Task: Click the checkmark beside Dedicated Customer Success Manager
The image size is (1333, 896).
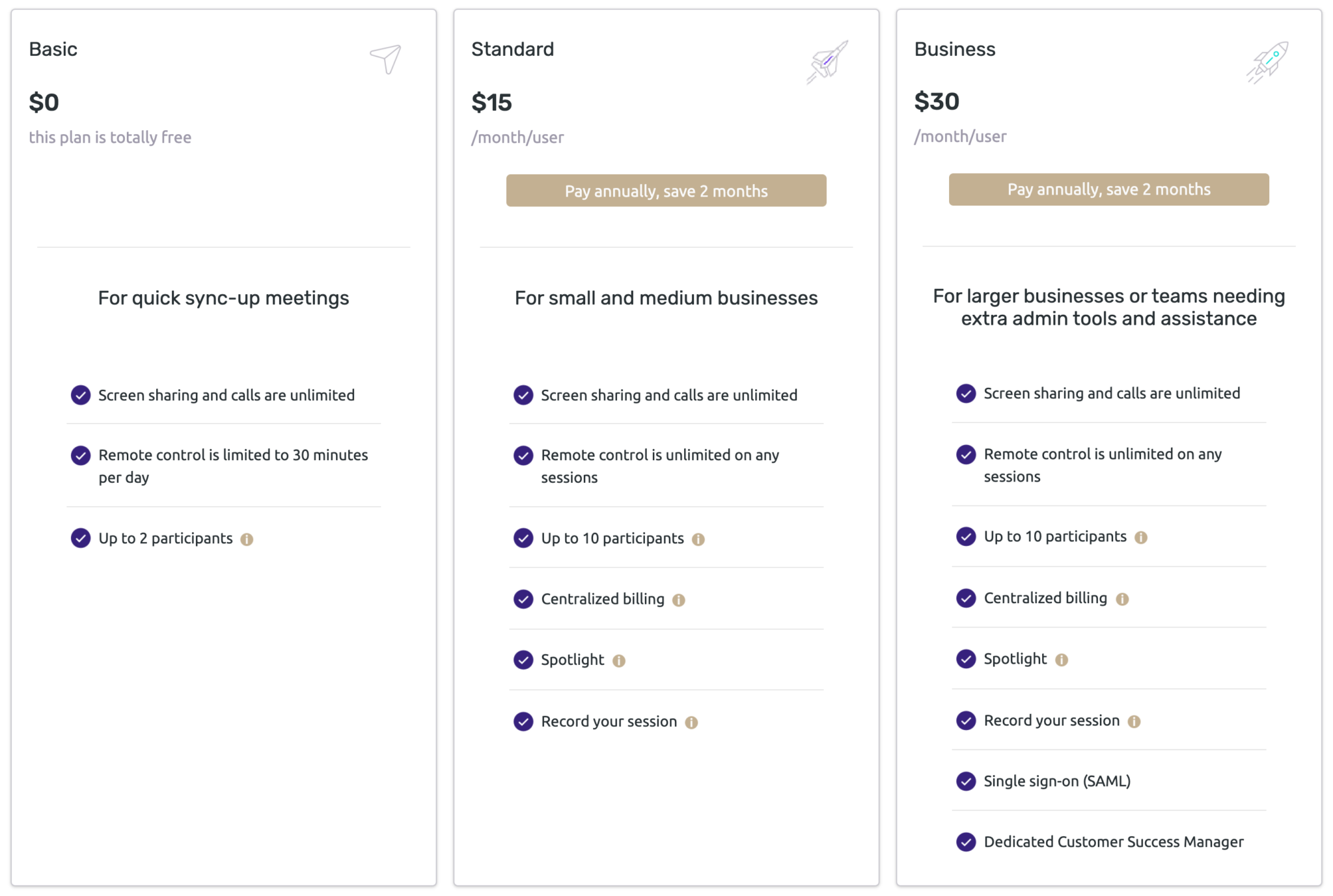Action: [x=965, y=841]
